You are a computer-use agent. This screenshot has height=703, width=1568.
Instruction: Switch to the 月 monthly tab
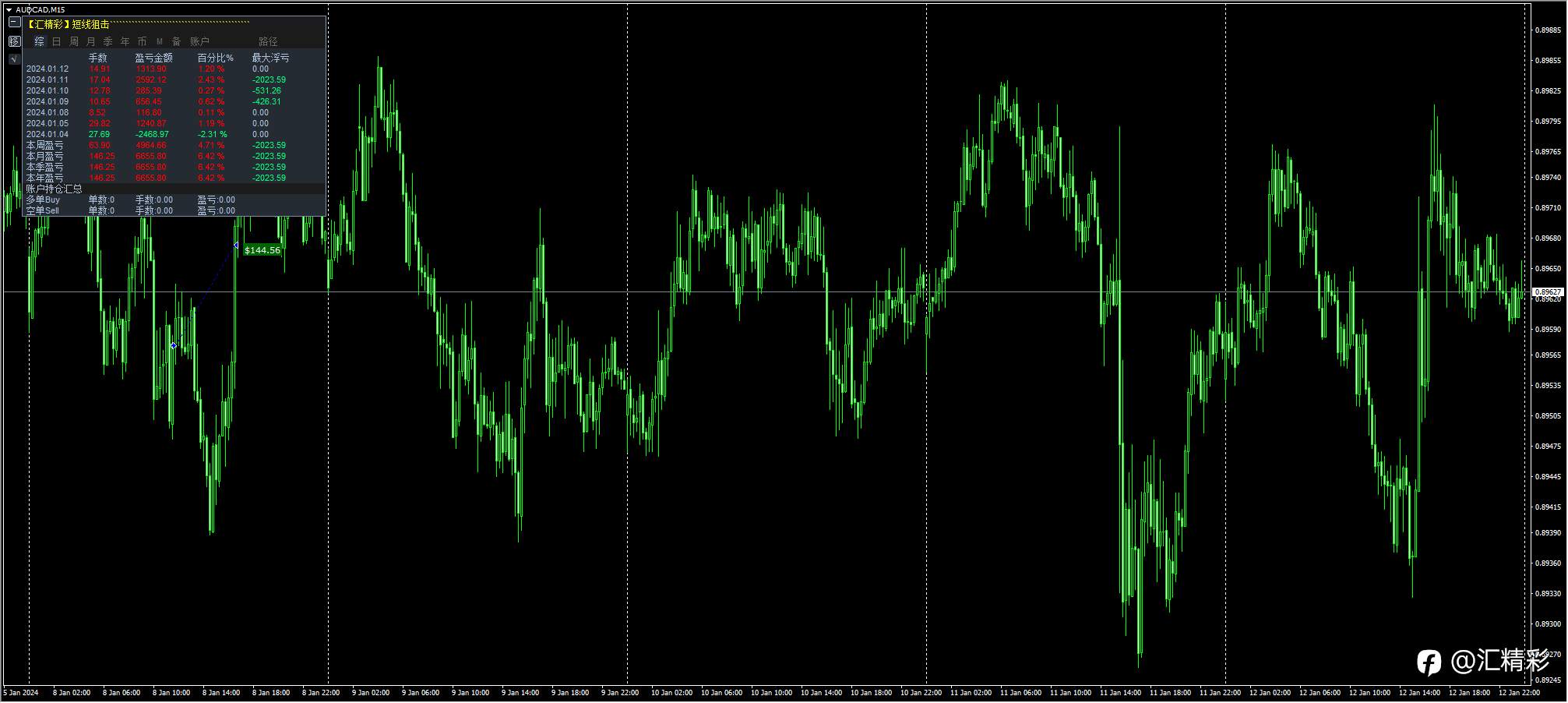coord(91,41)
